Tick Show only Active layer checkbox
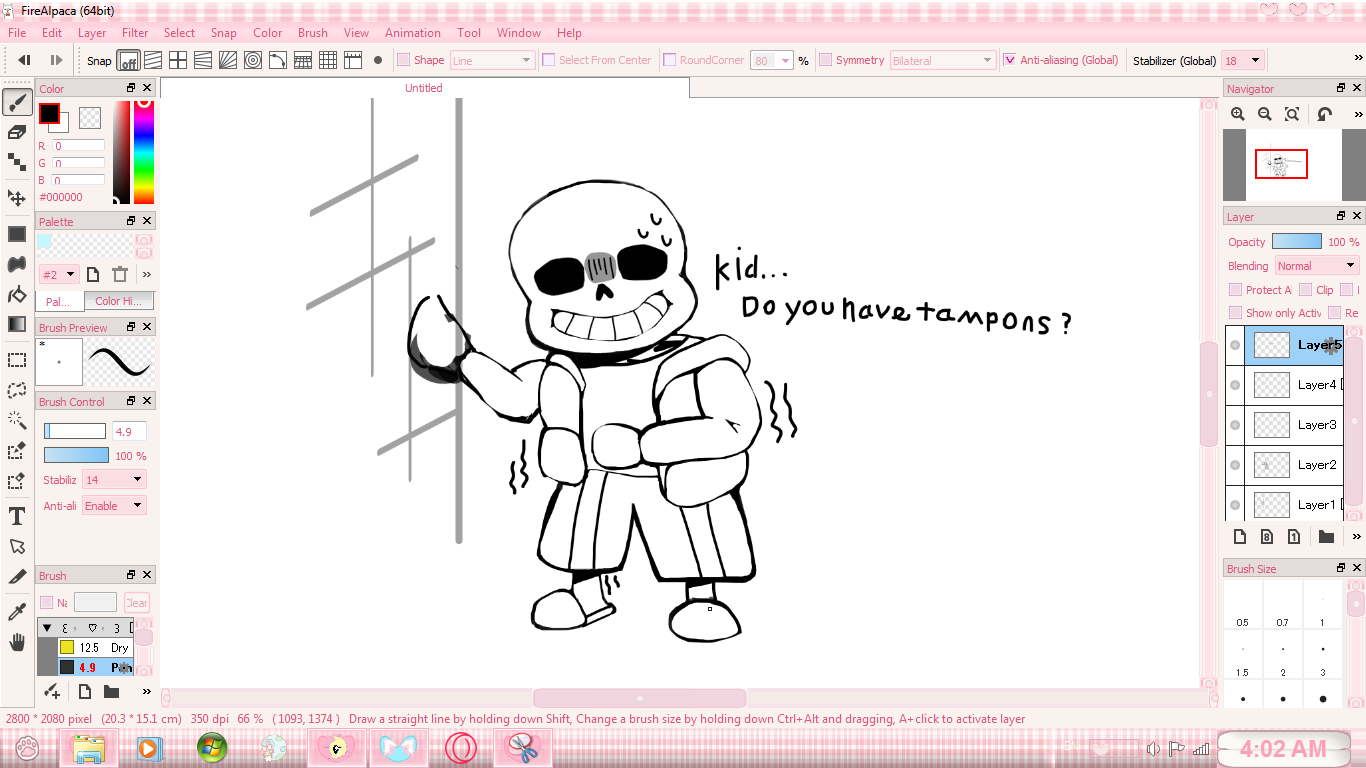The height and width of the screenshot is (768, 1366). point(1236,313)
